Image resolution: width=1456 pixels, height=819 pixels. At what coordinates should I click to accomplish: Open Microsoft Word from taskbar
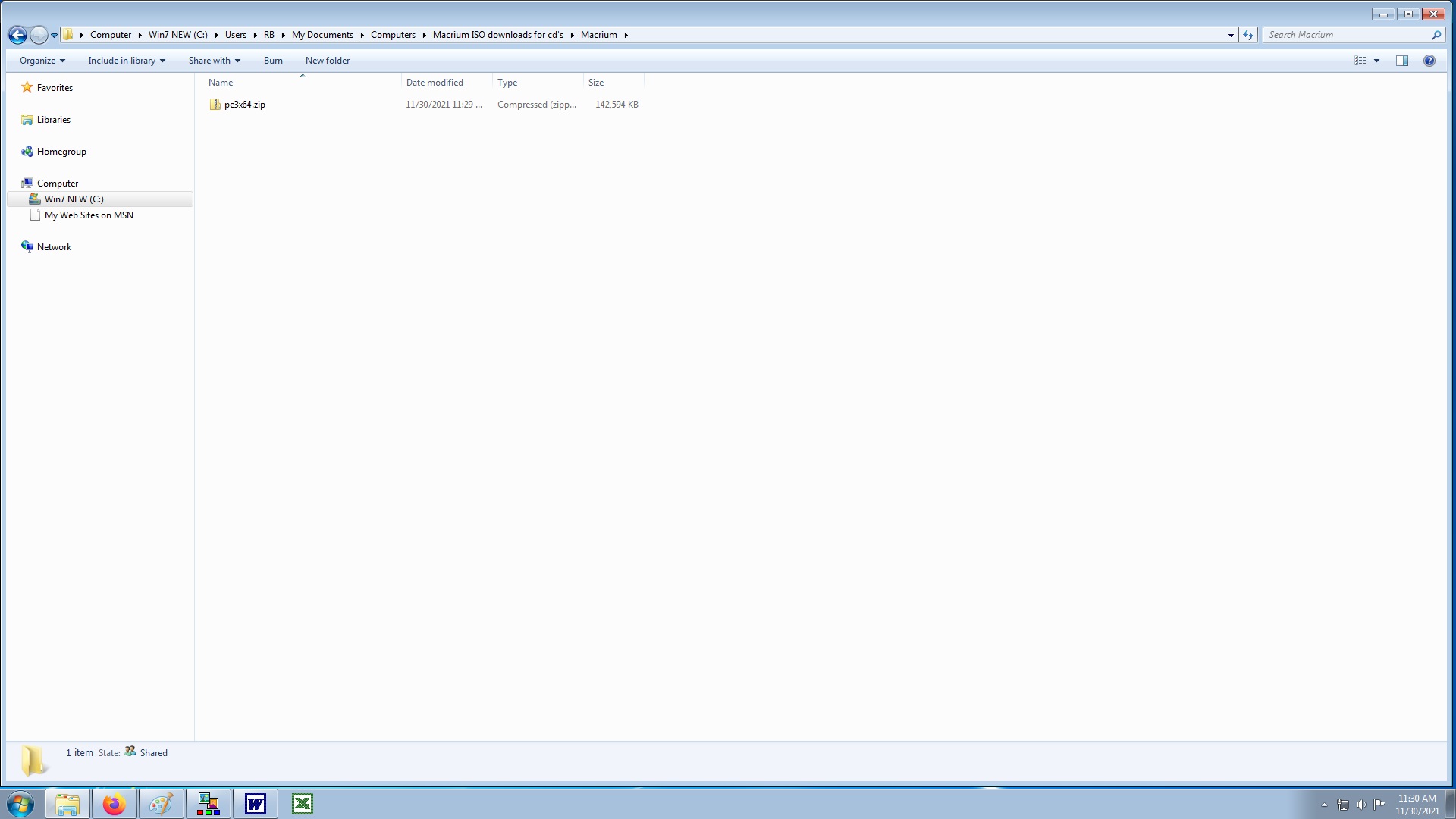(256, 804)
